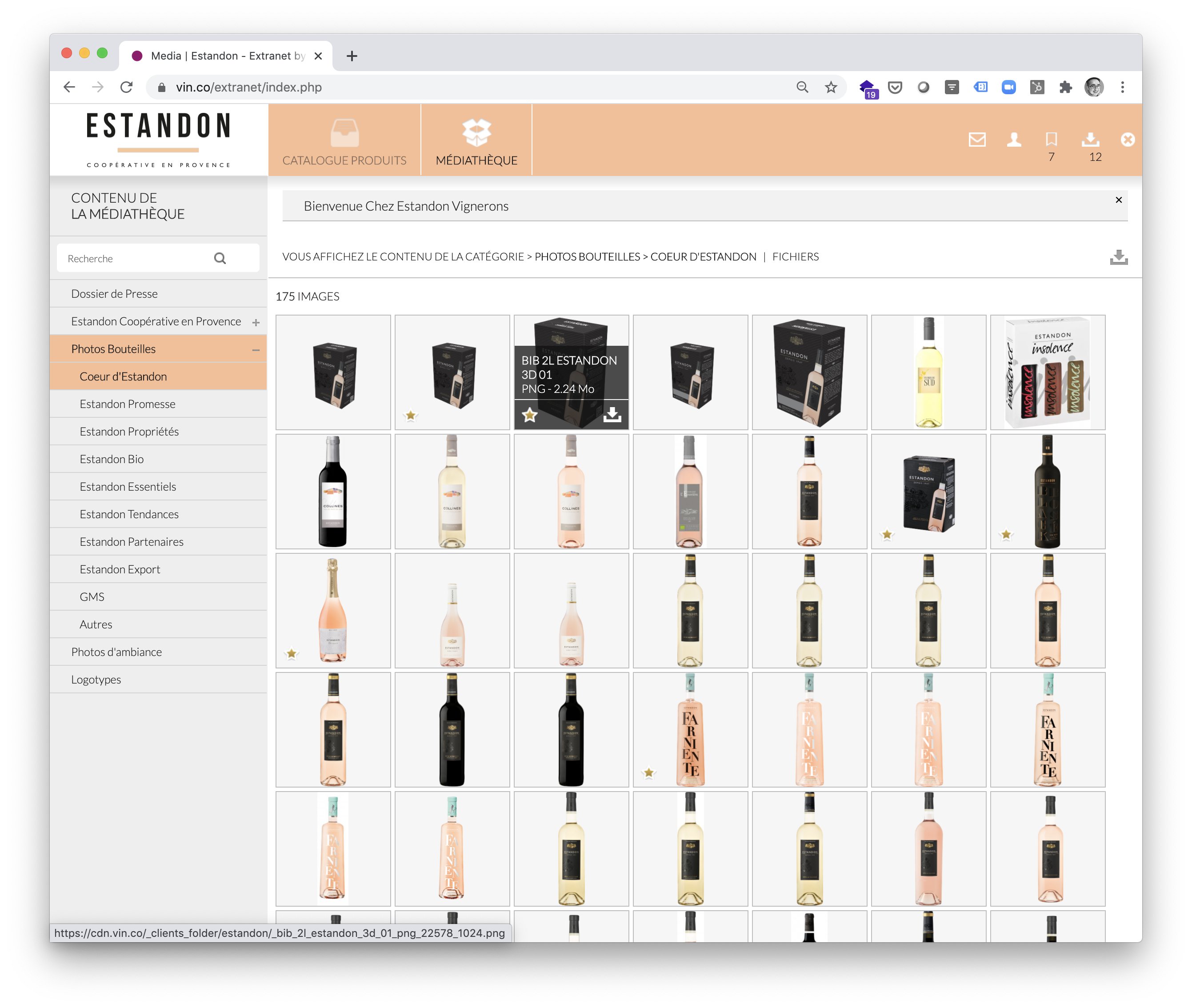Click the zoom magnifier icon in address bar

(x=802, y=87)
